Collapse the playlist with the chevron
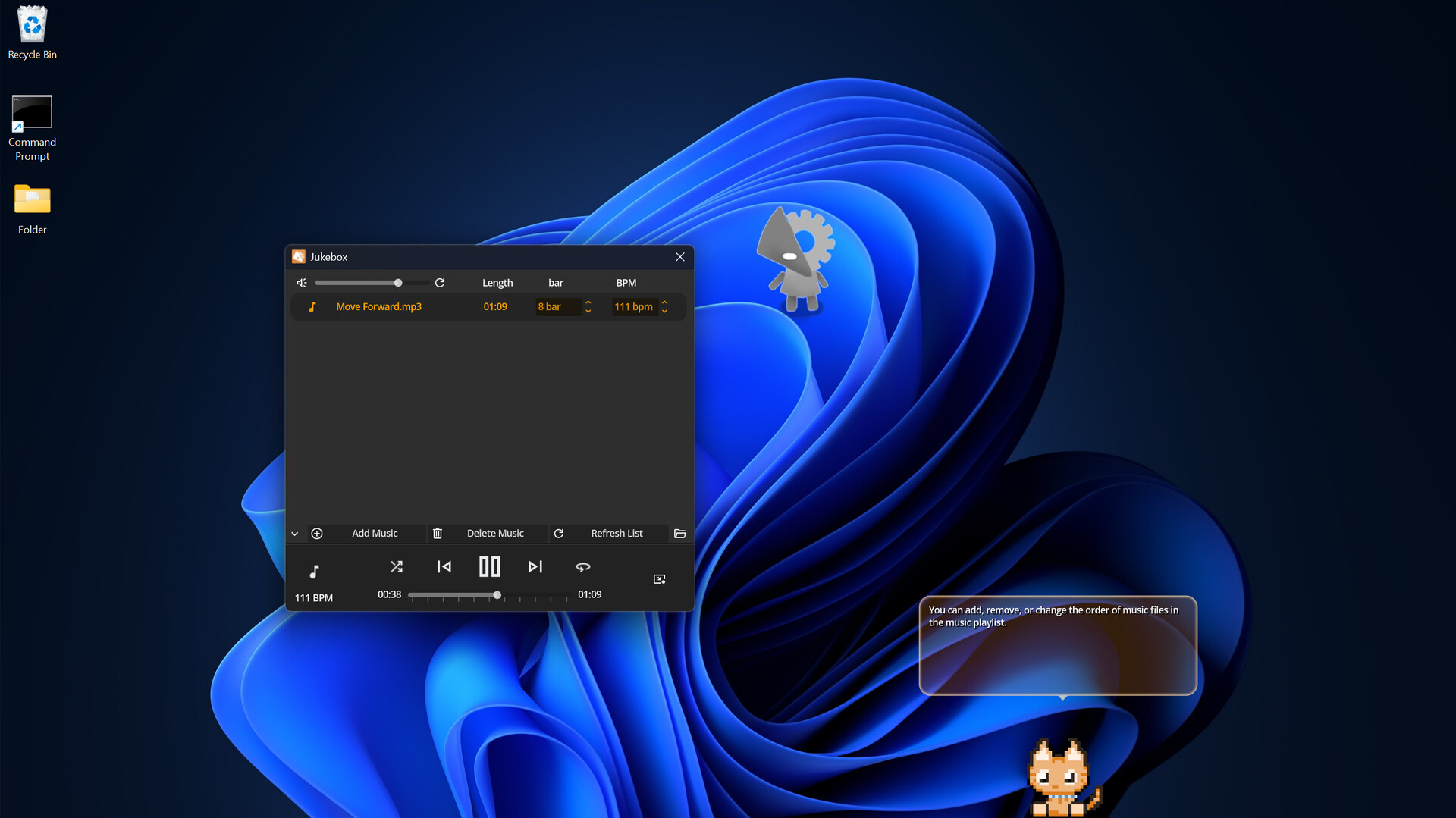This screenshot has width=1456, height=818. click(295, 534)
